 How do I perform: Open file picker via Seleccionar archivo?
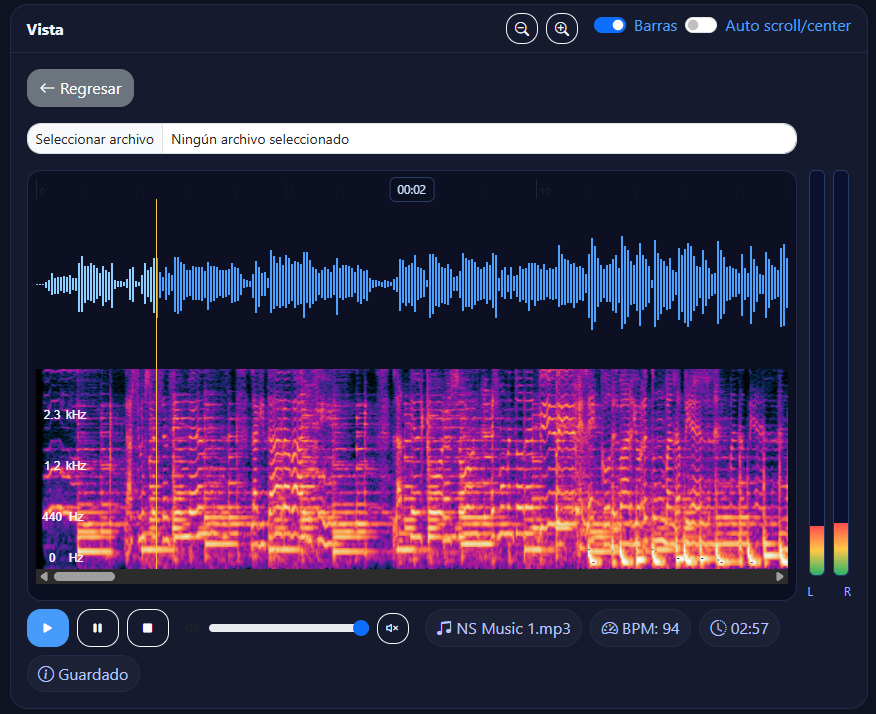pyautogui.click(x=93, y=138)
